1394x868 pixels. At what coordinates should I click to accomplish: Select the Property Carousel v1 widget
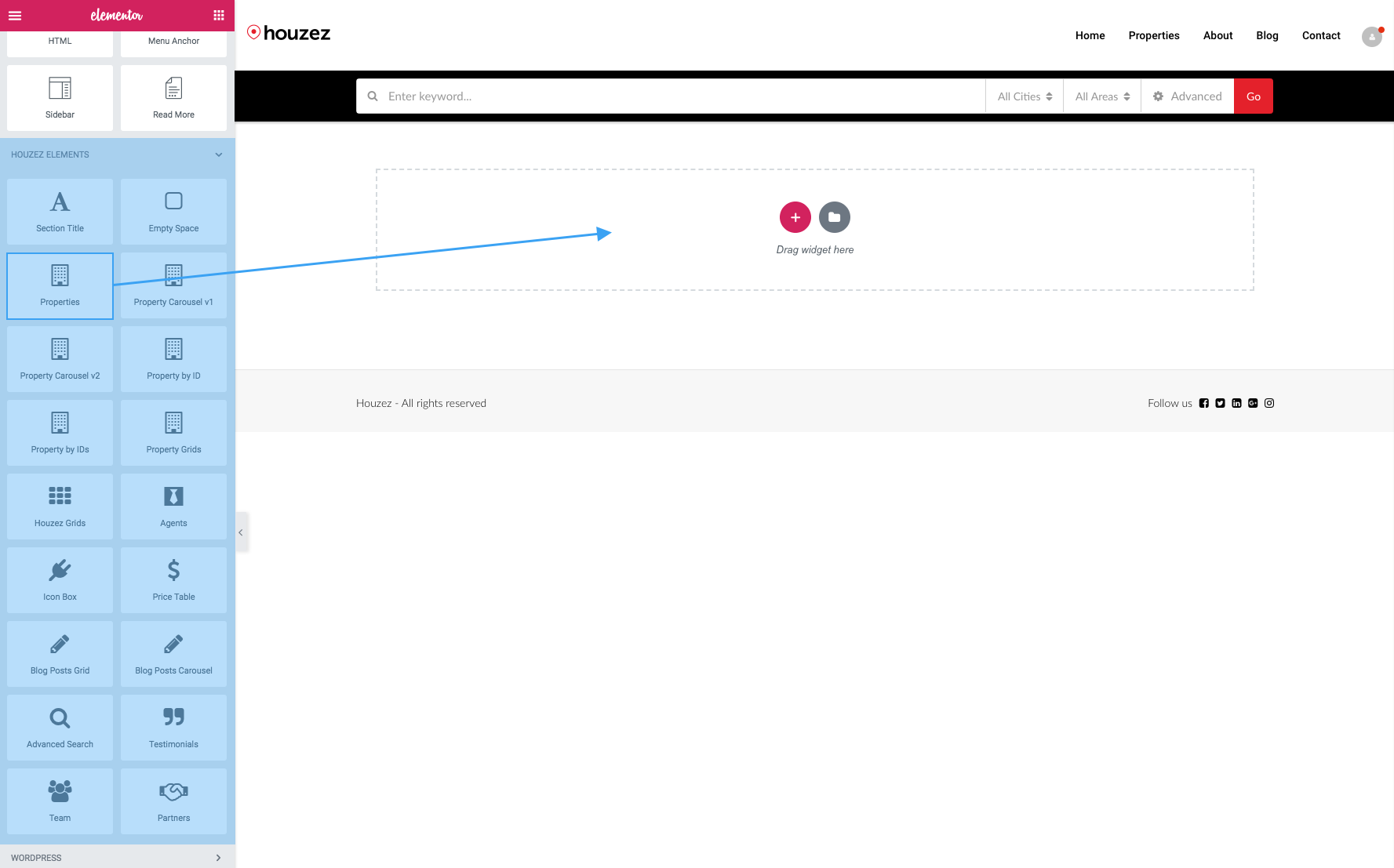coord(173,285)
